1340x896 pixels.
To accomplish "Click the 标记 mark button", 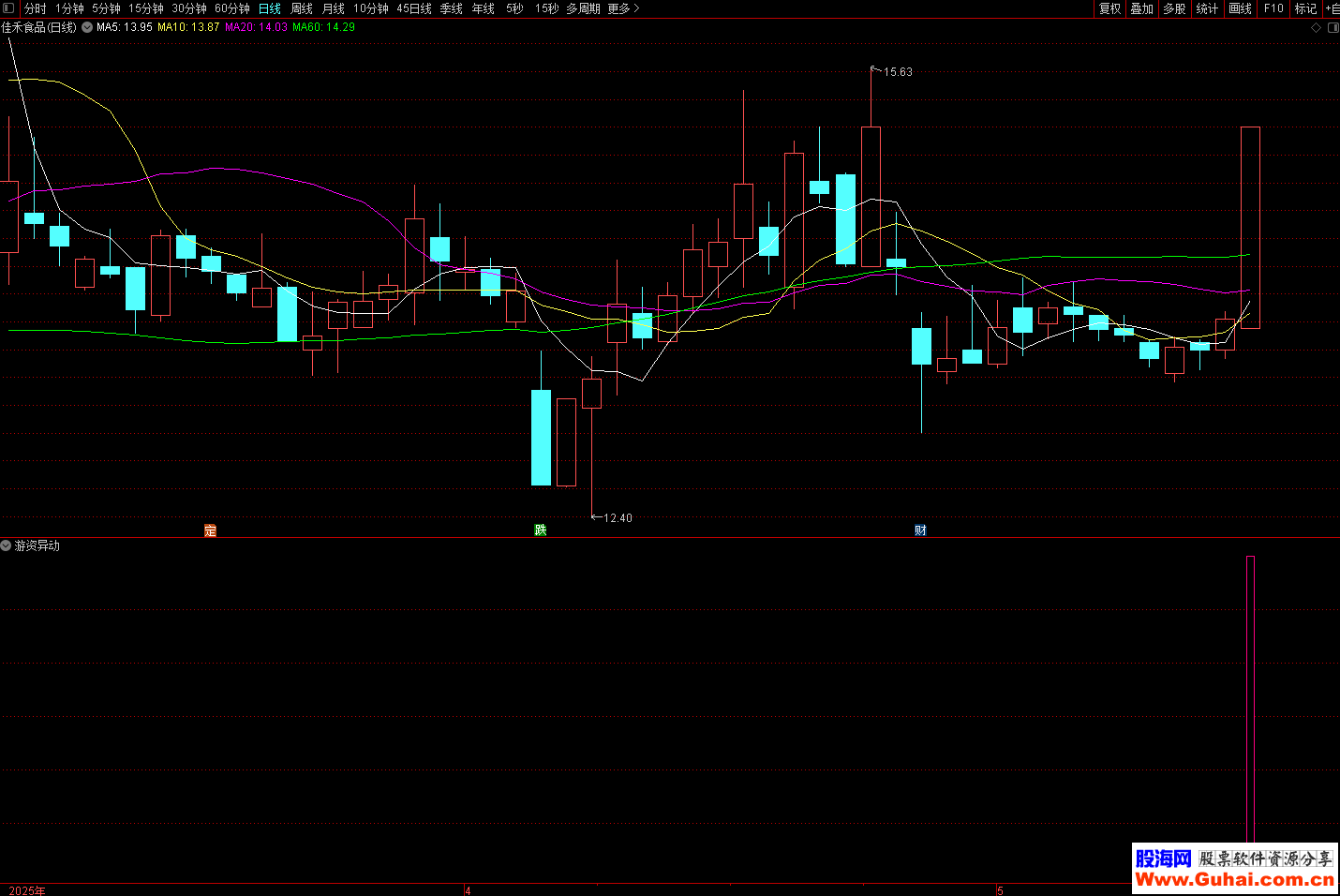I will coord(1306,8).
